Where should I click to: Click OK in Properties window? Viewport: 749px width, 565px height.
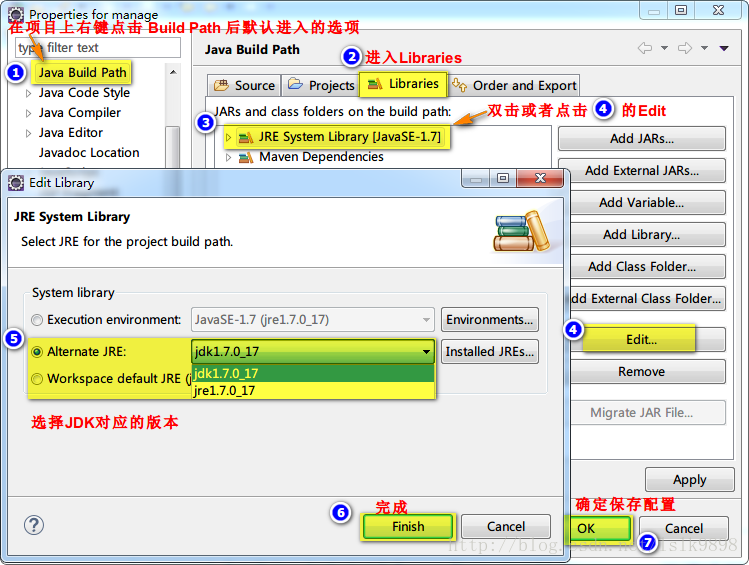[x=598, y=528]
